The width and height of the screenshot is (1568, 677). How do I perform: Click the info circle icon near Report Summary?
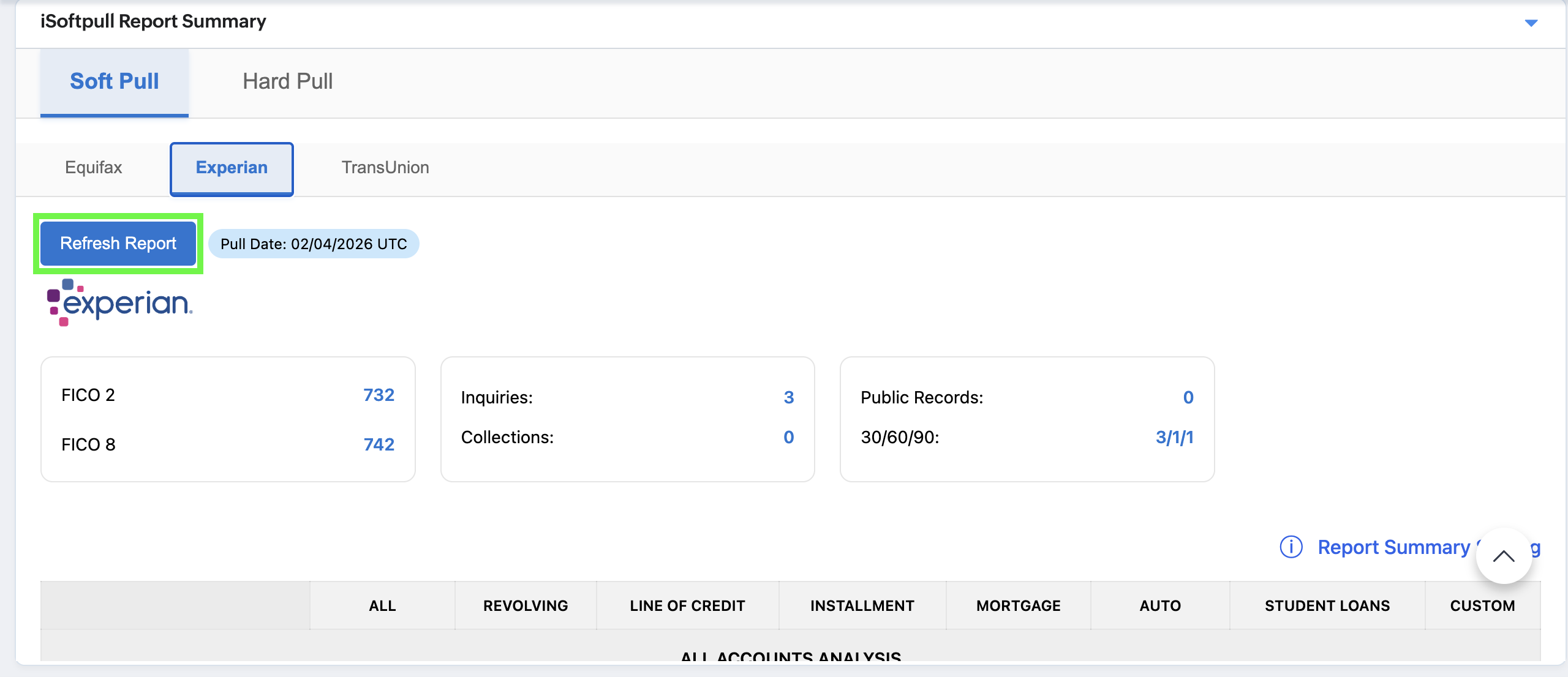(1291, 547)
